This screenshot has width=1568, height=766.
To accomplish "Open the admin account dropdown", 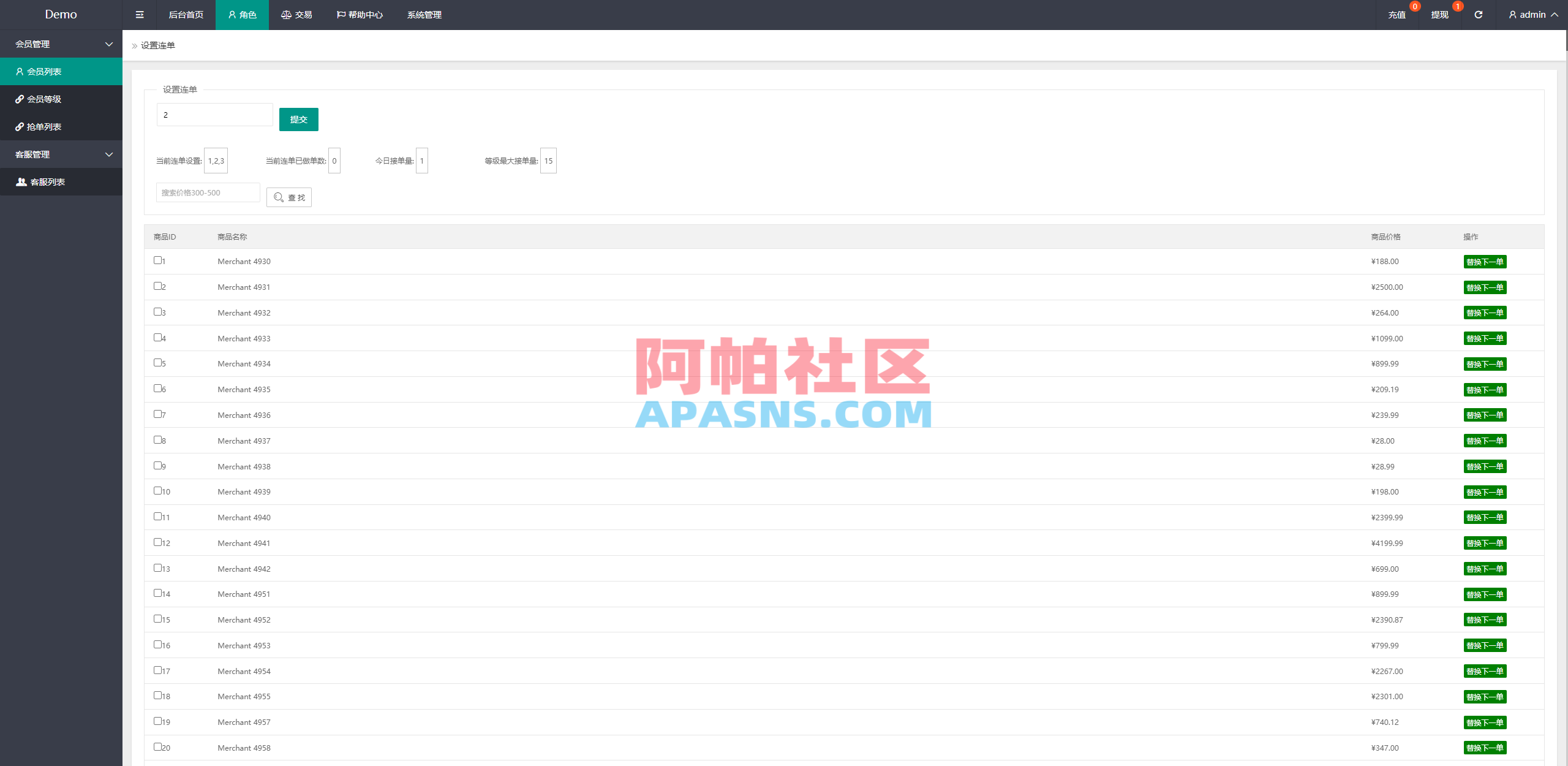I will (x=1533, y=15).
